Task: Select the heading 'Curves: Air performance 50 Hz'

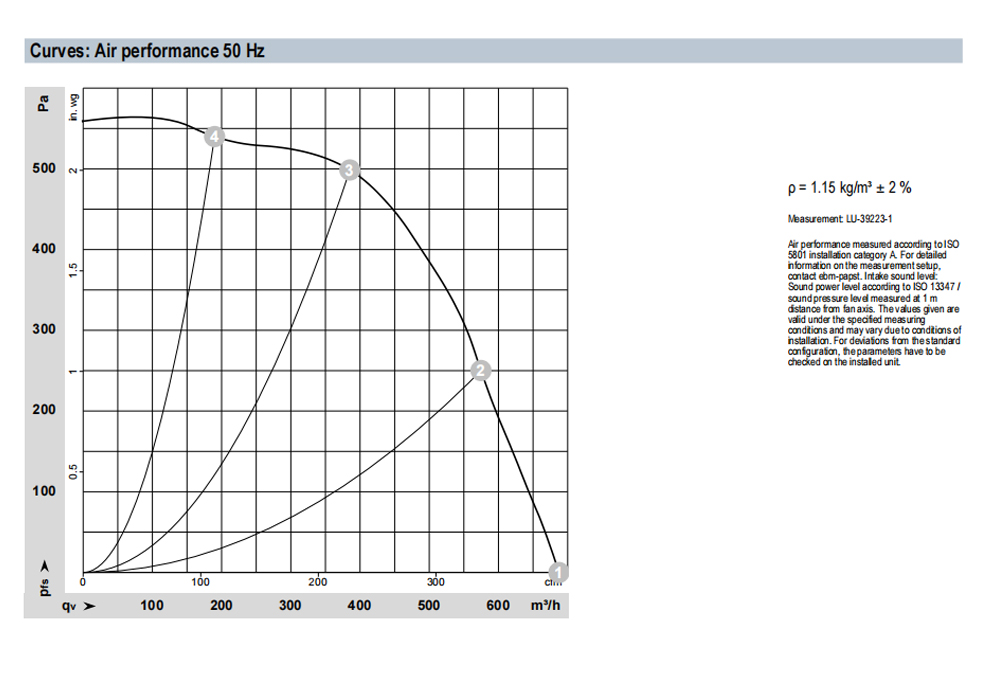Action: (147, 51)
